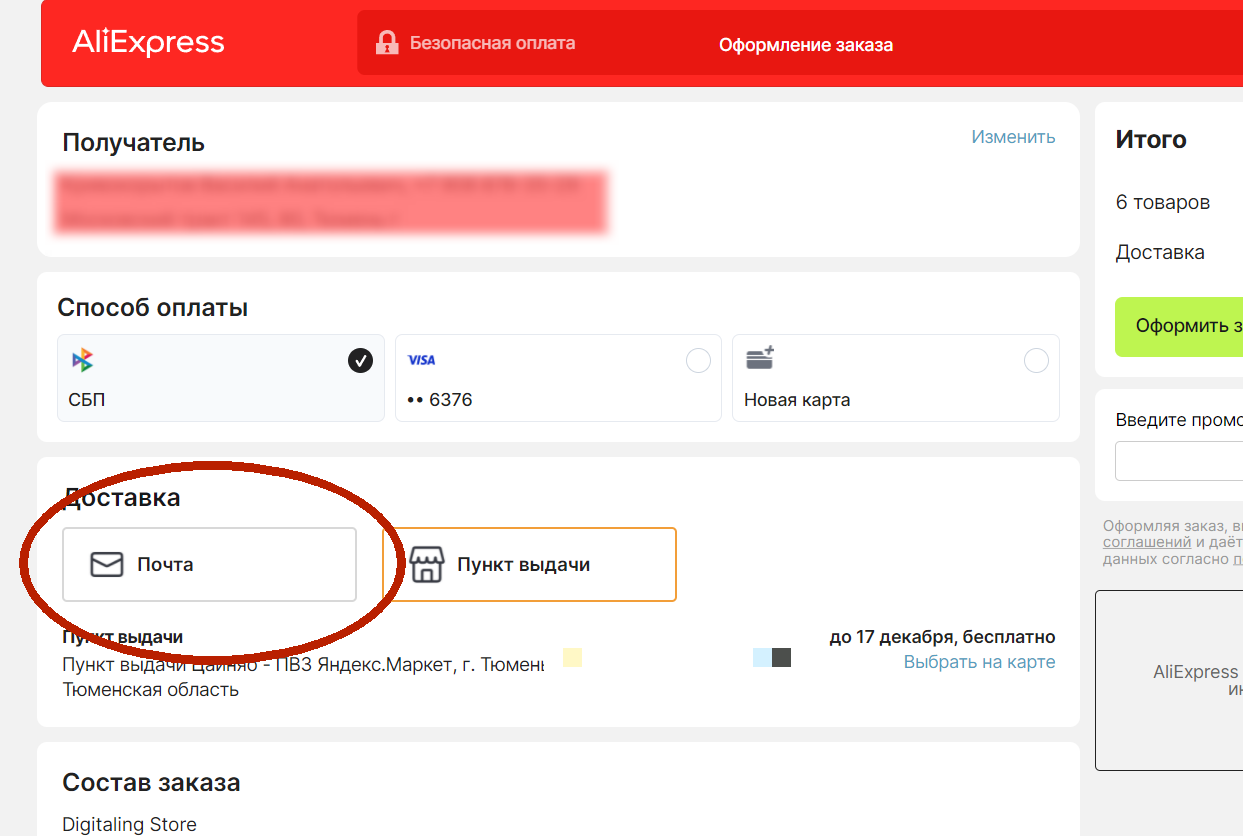This screenshot has width=1243, height=836.
Task: Click the СБП label text
Action: pos(87,400)
